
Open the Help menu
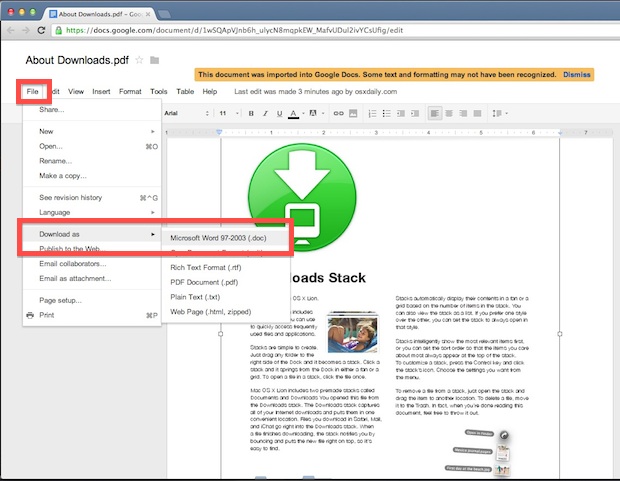point(210,91)
